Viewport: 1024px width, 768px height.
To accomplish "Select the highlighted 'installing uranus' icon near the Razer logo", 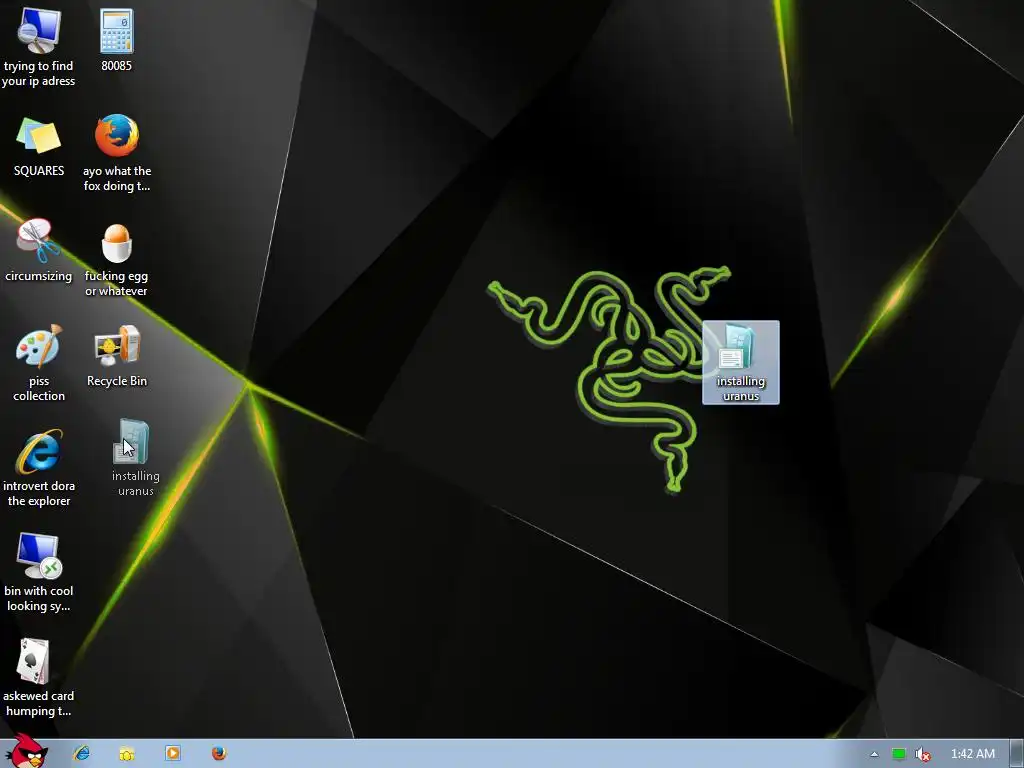I will click(741, 362).
